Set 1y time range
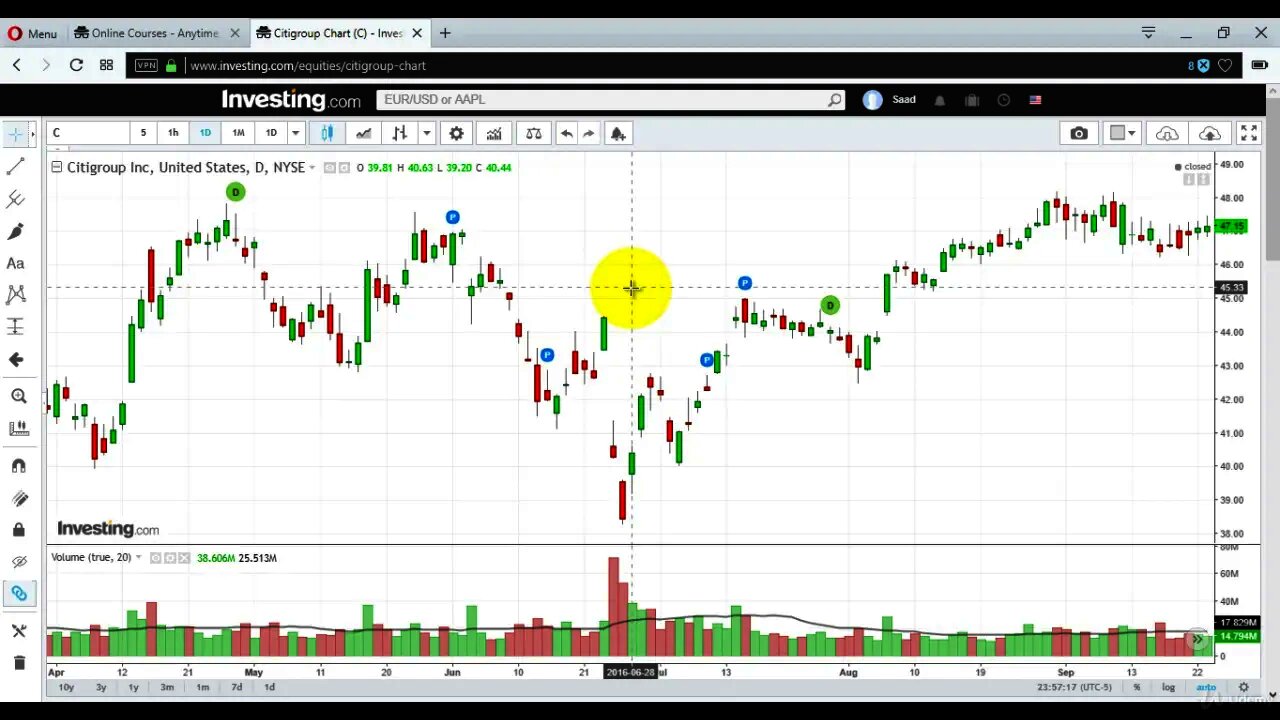 [x=133, y=687]
